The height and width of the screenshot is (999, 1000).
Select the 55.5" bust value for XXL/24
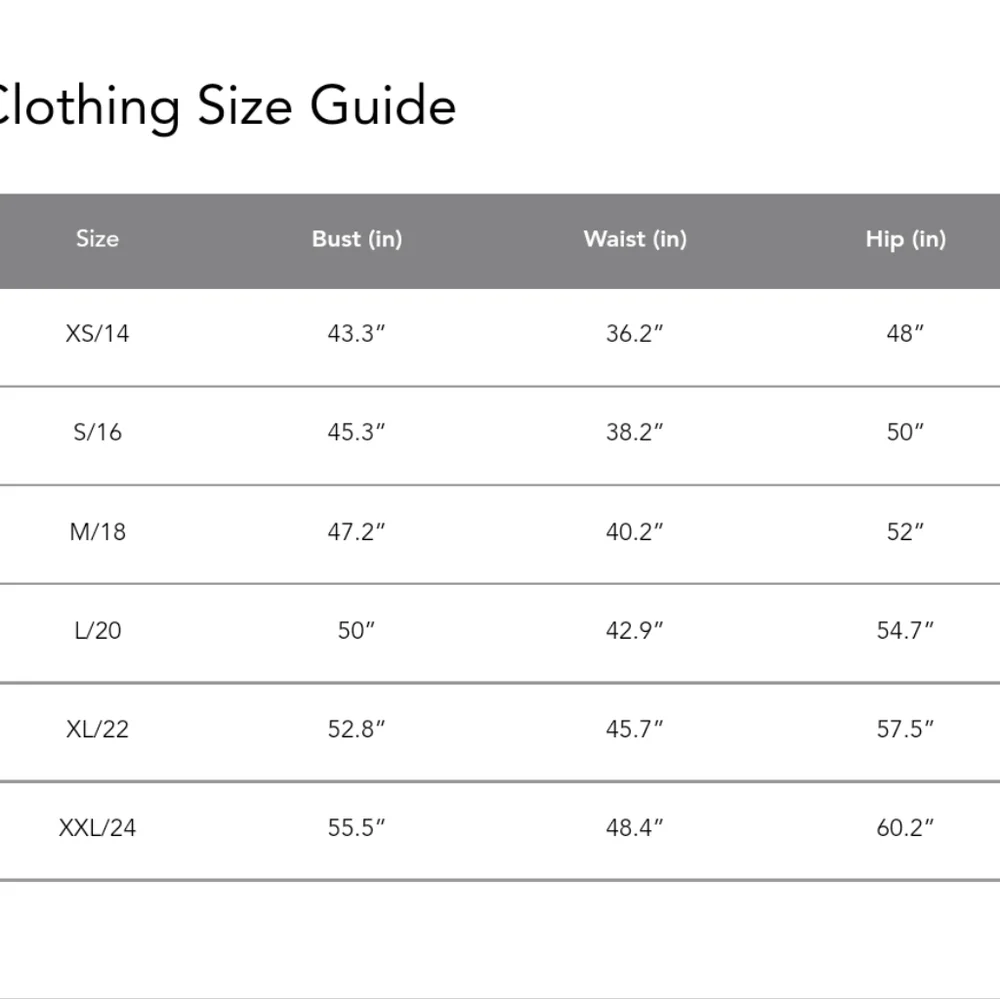[356, 828]
